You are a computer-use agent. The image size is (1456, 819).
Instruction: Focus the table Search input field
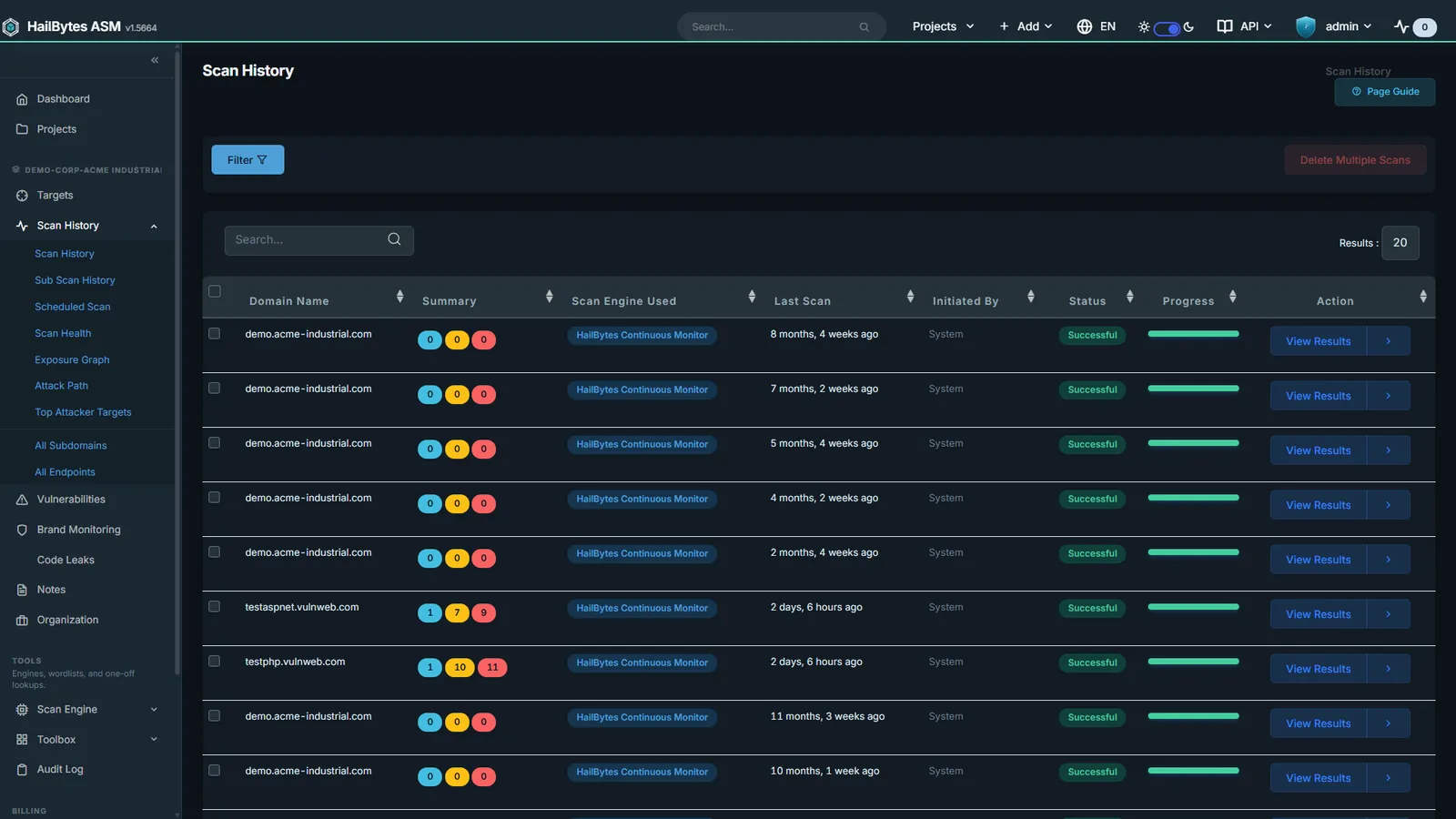[x=318, y=240]
